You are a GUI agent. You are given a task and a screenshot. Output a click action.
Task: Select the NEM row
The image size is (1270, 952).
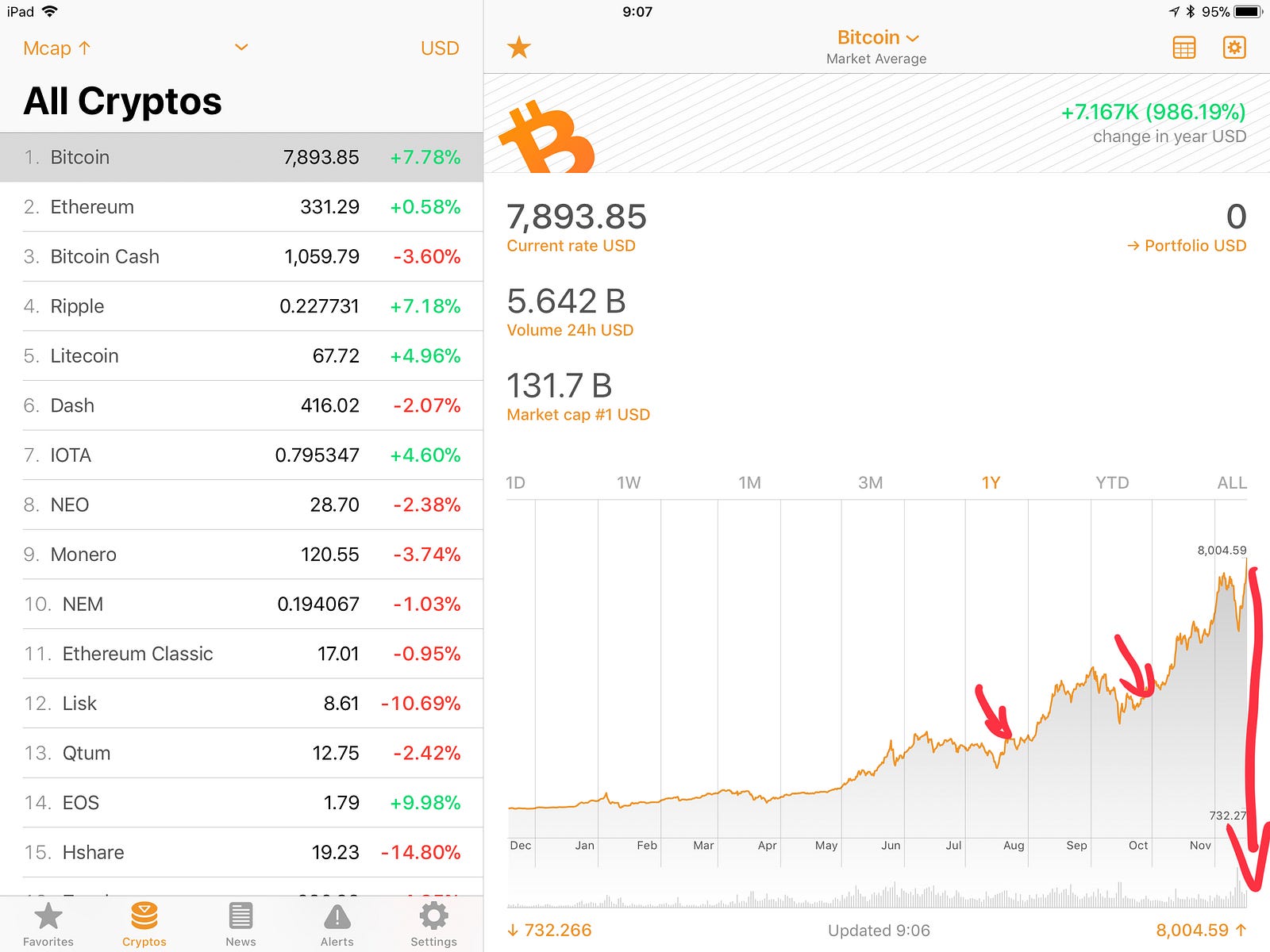point(241,604)
